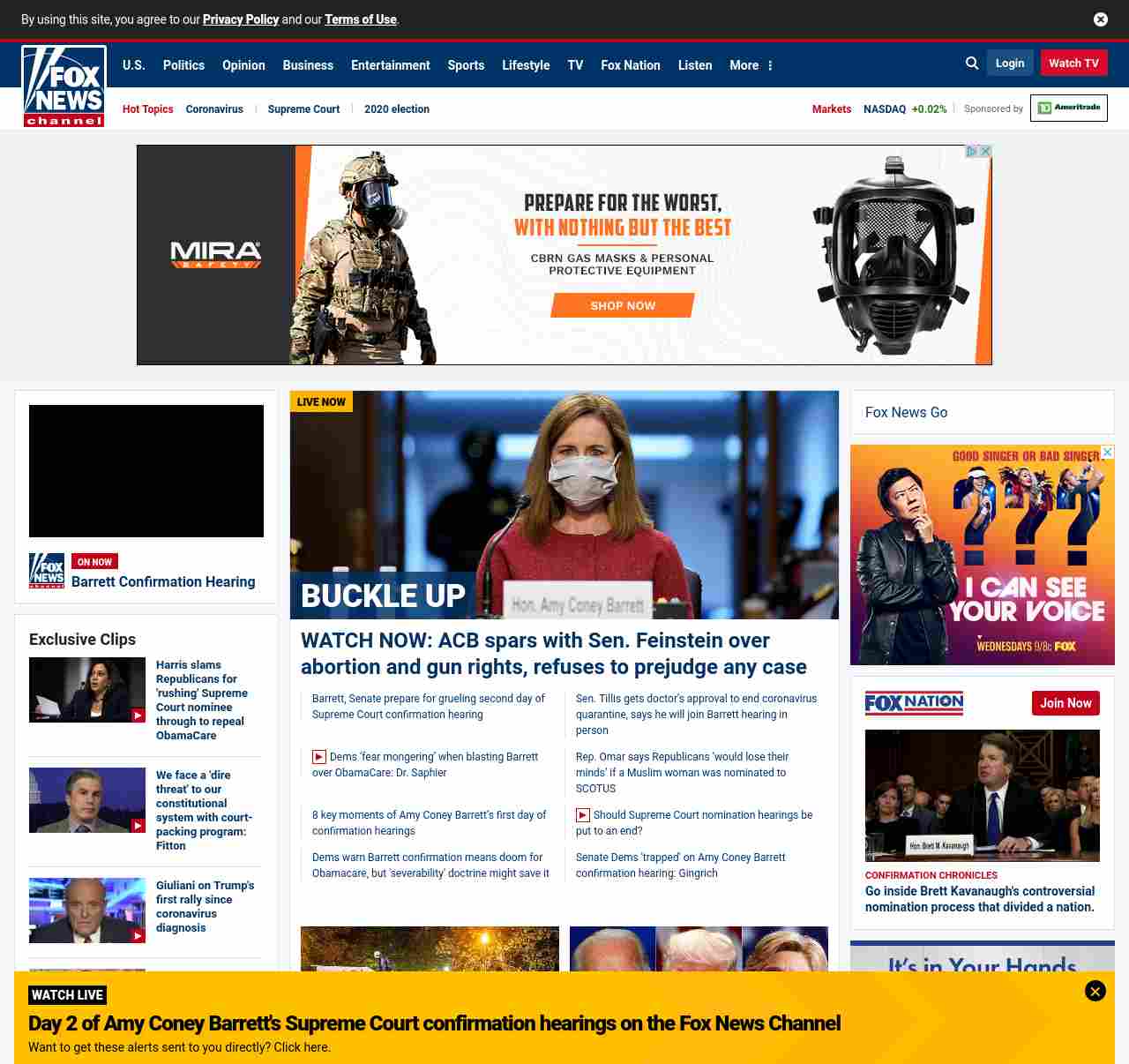Expand the More navigation menu
Viewport: 1129px width, 1064px height.
(x=751, y=65)
